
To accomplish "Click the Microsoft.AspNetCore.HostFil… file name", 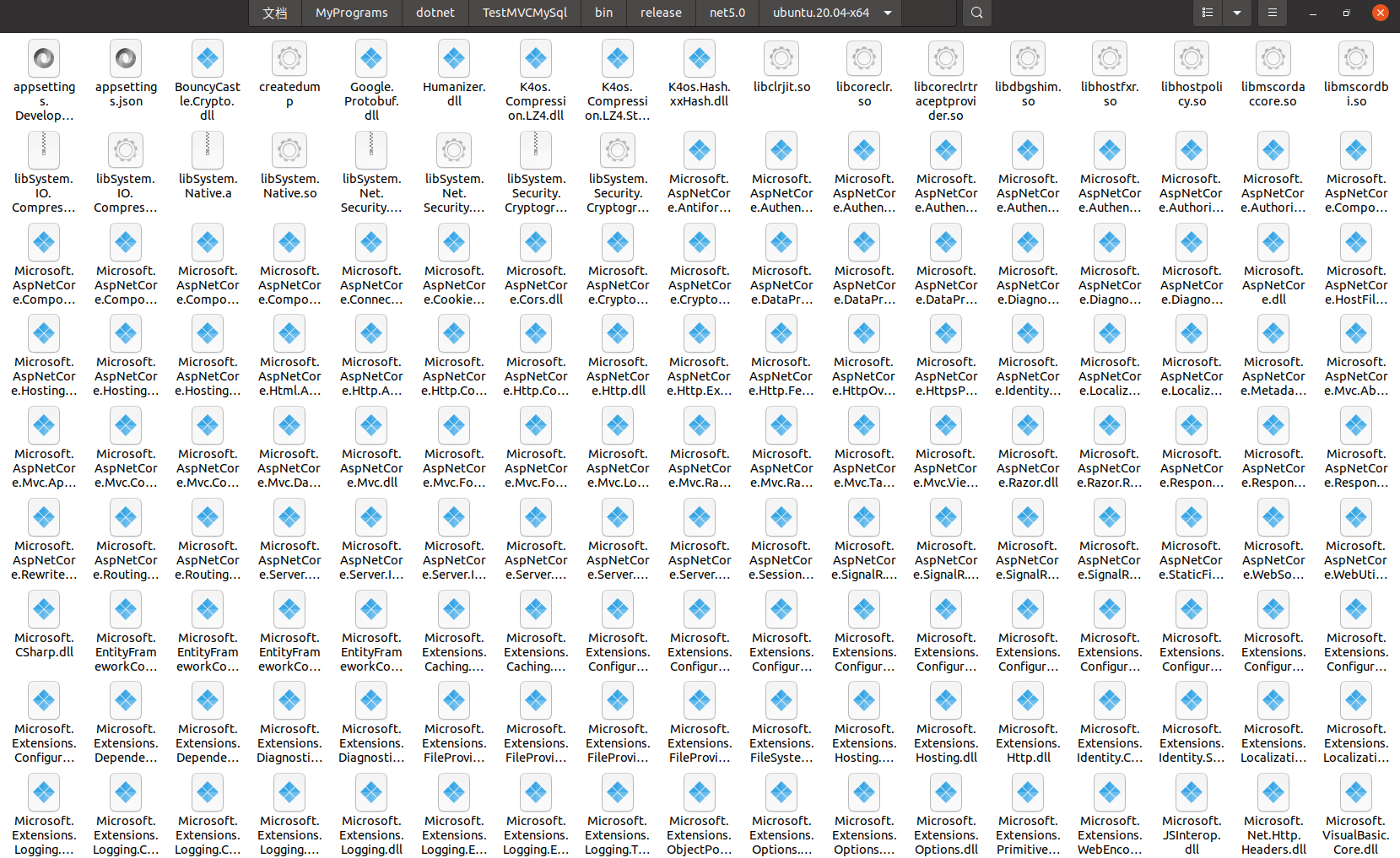I will pyautogui.click(x=1356, y=285).
